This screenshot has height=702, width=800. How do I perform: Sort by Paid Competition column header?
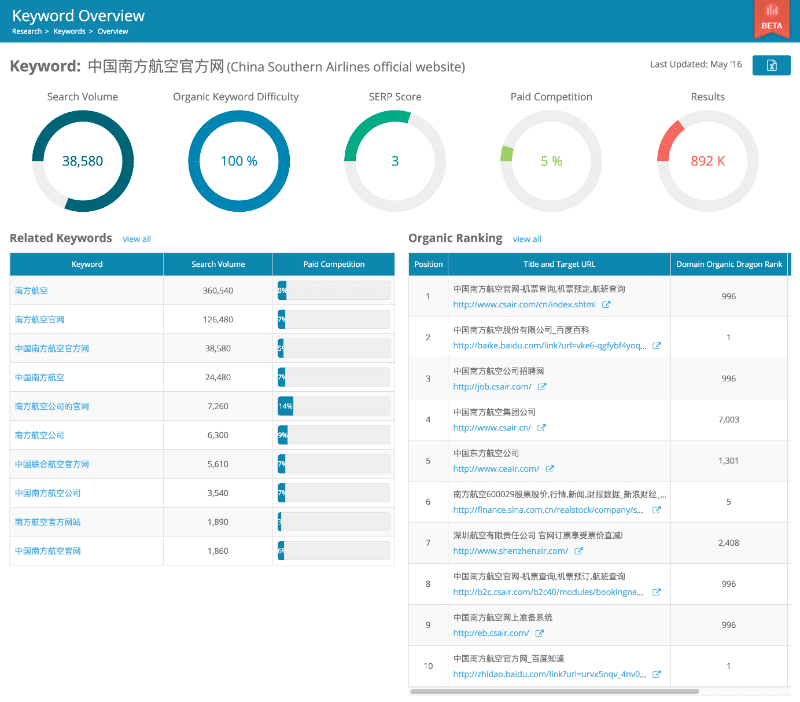click(x=333, y=265)
